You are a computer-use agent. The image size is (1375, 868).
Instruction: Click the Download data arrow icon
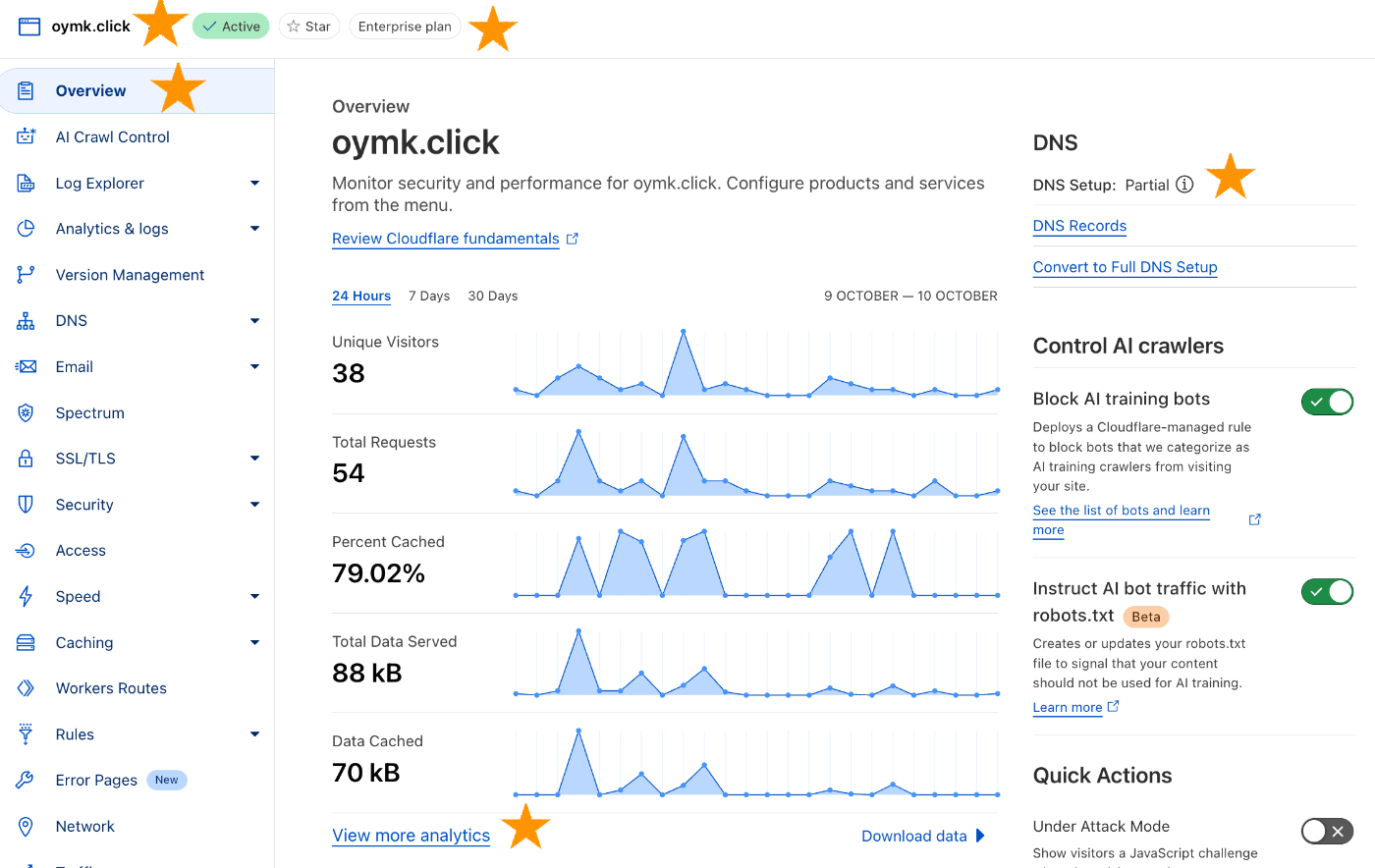pos(979,836)
